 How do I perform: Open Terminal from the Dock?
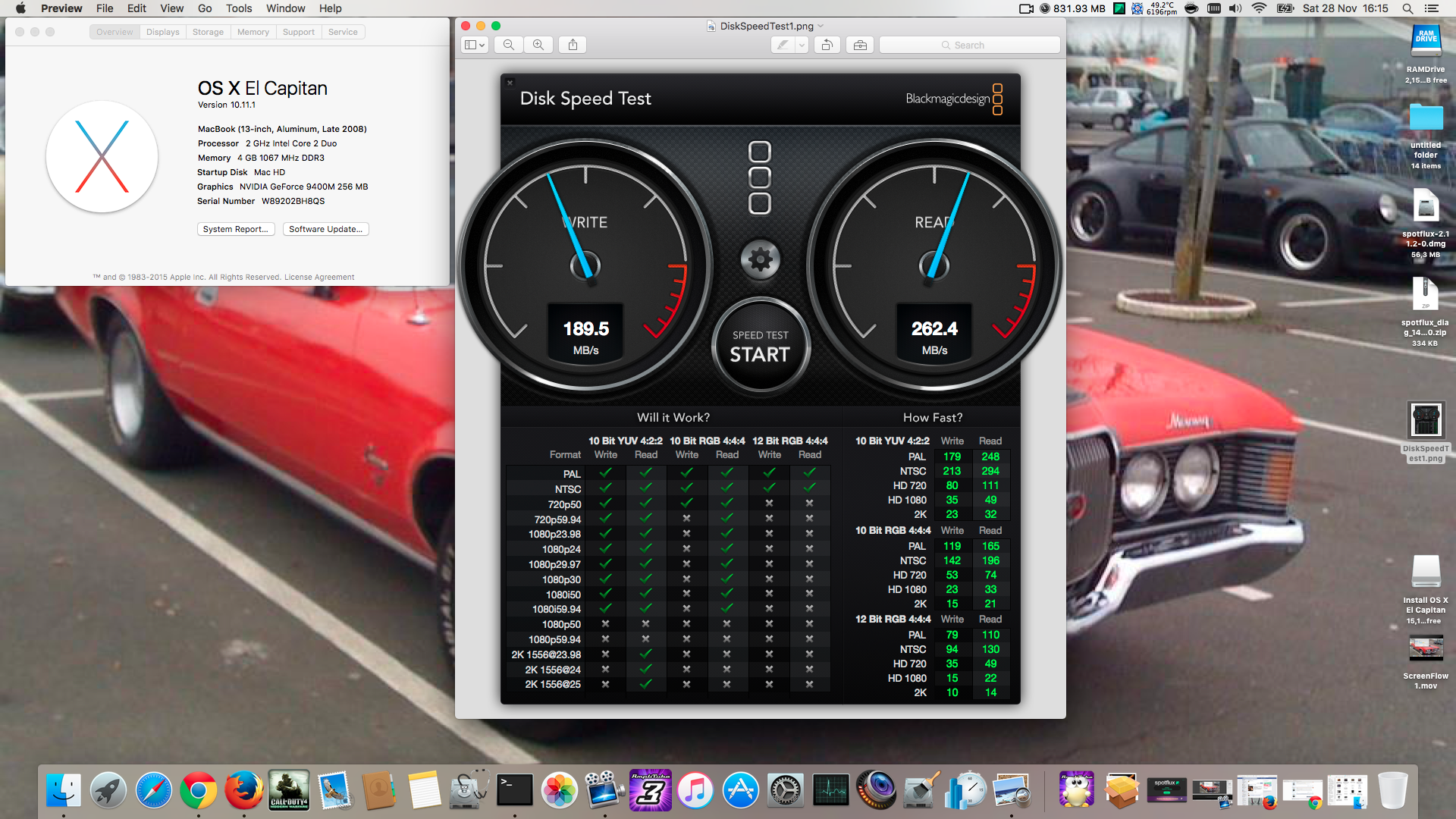tap(515, 791)
